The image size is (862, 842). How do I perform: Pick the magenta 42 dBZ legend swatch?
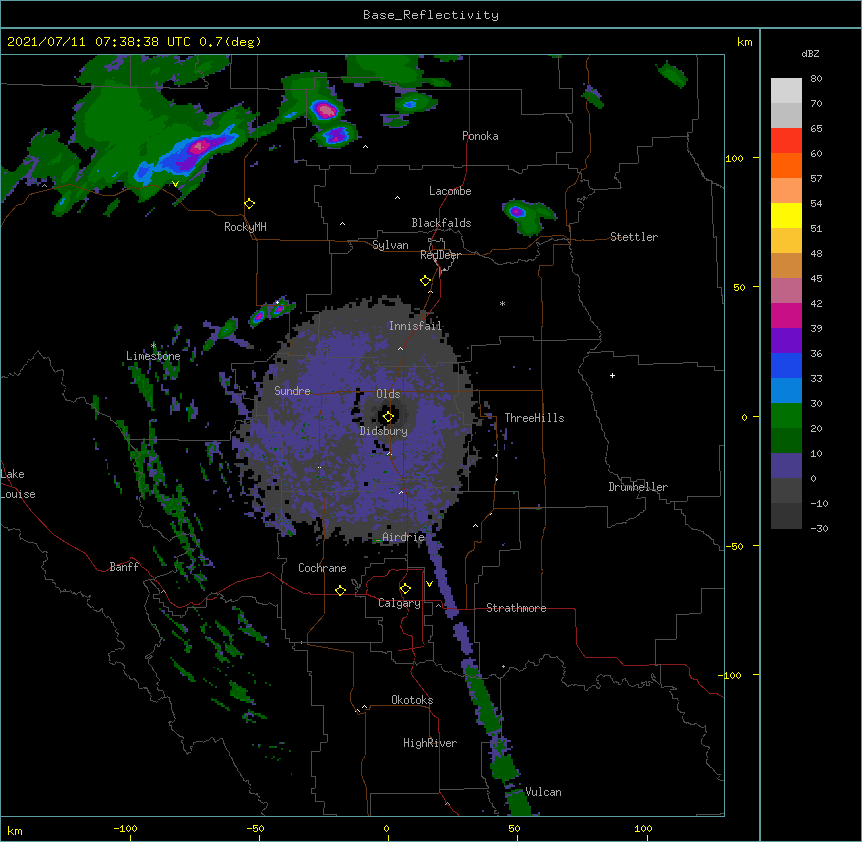pyautogui.click(x=786, y=315)
